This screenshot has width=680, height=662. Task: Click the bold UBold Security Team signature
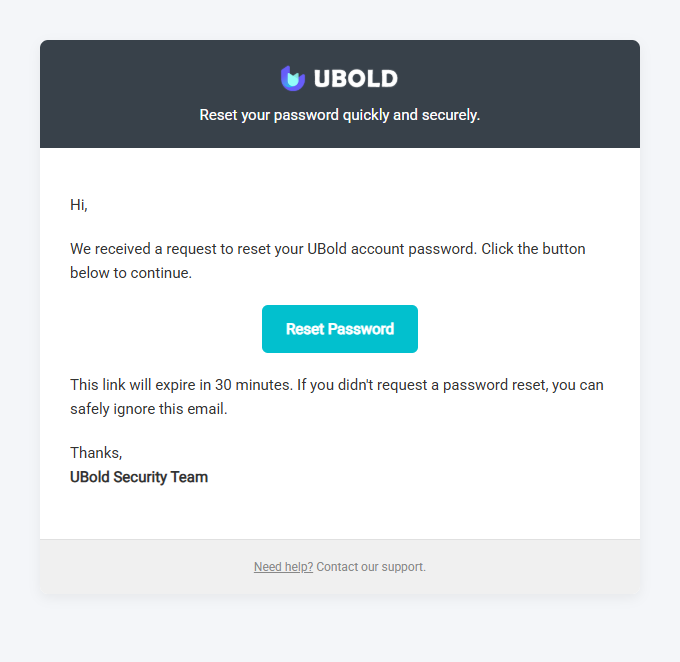(139, 477)
